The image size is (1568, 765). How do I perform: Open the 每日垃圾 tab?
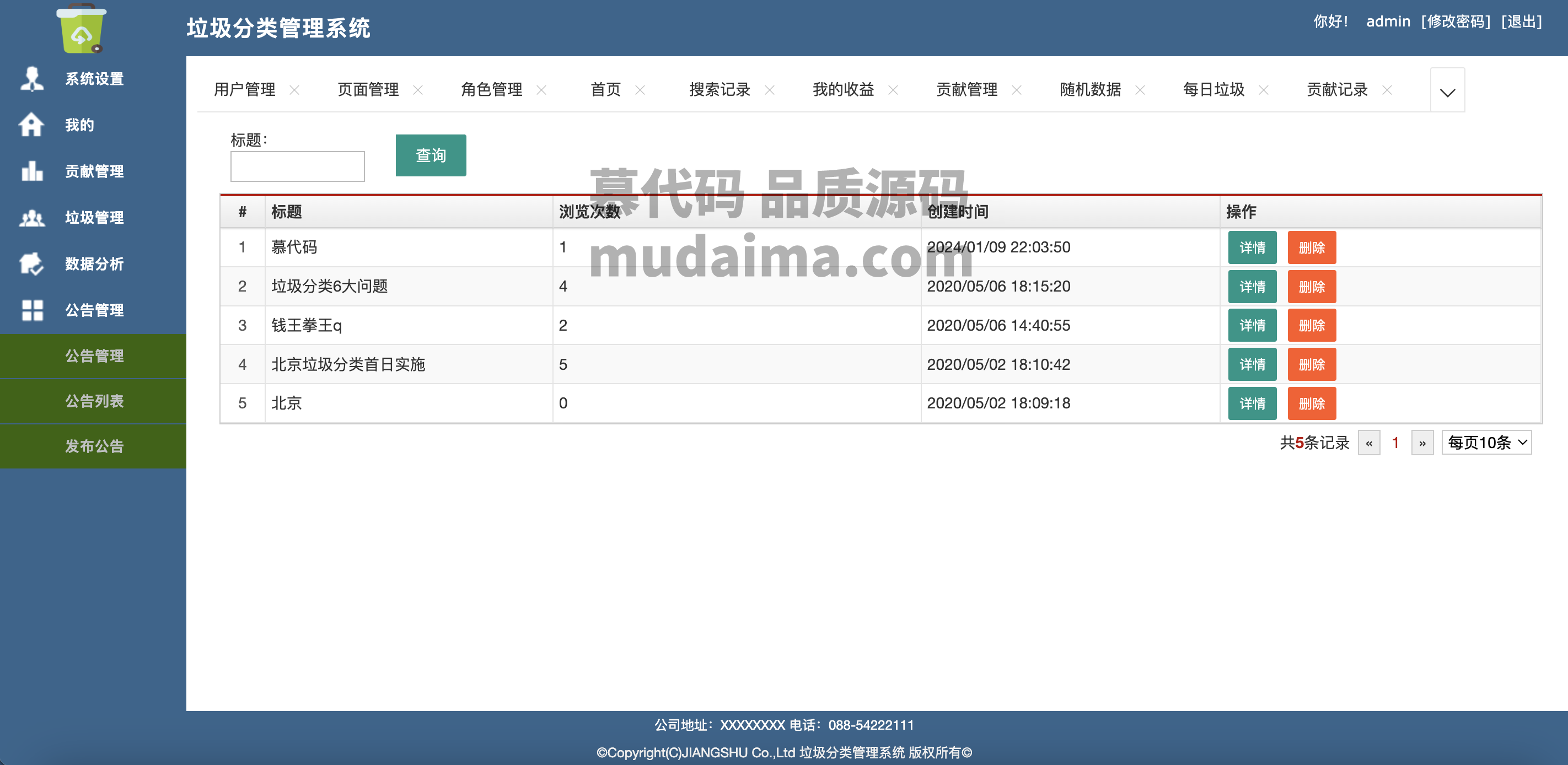click(x=1215, y=90)
